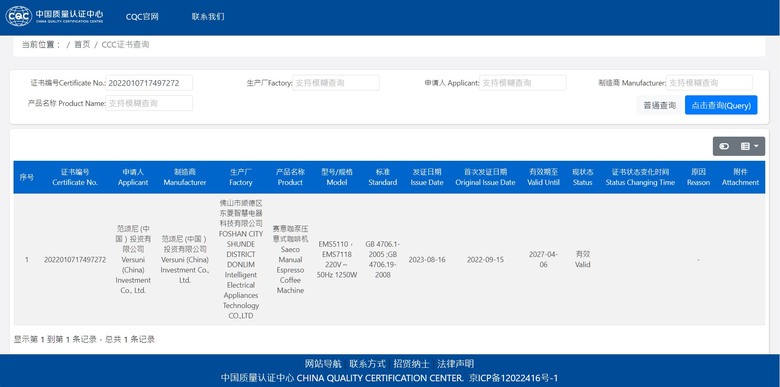780x387 pixels.
Task: Click the 证书状态变化时间 Status Changing Time header
Action: click(x=640, y=177)
